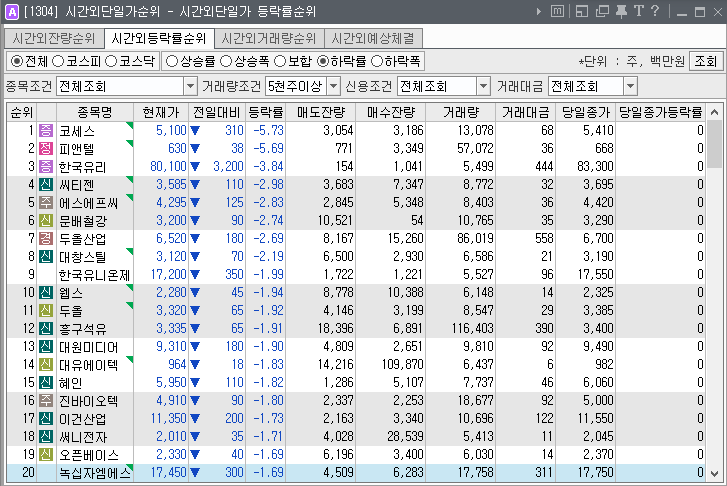Click the 주 badge next to 진바이오텍

45,401
